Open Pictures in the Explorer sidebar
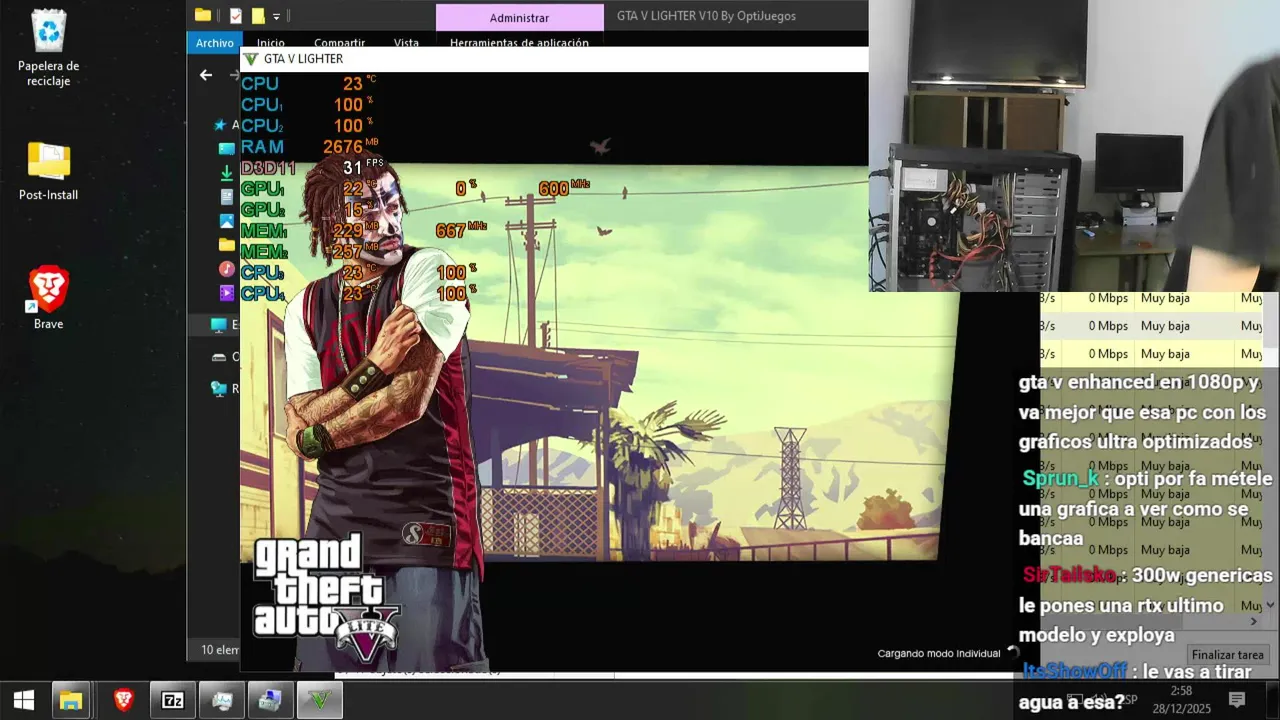This screenshot has width=1280, height=720. [227, 221]
